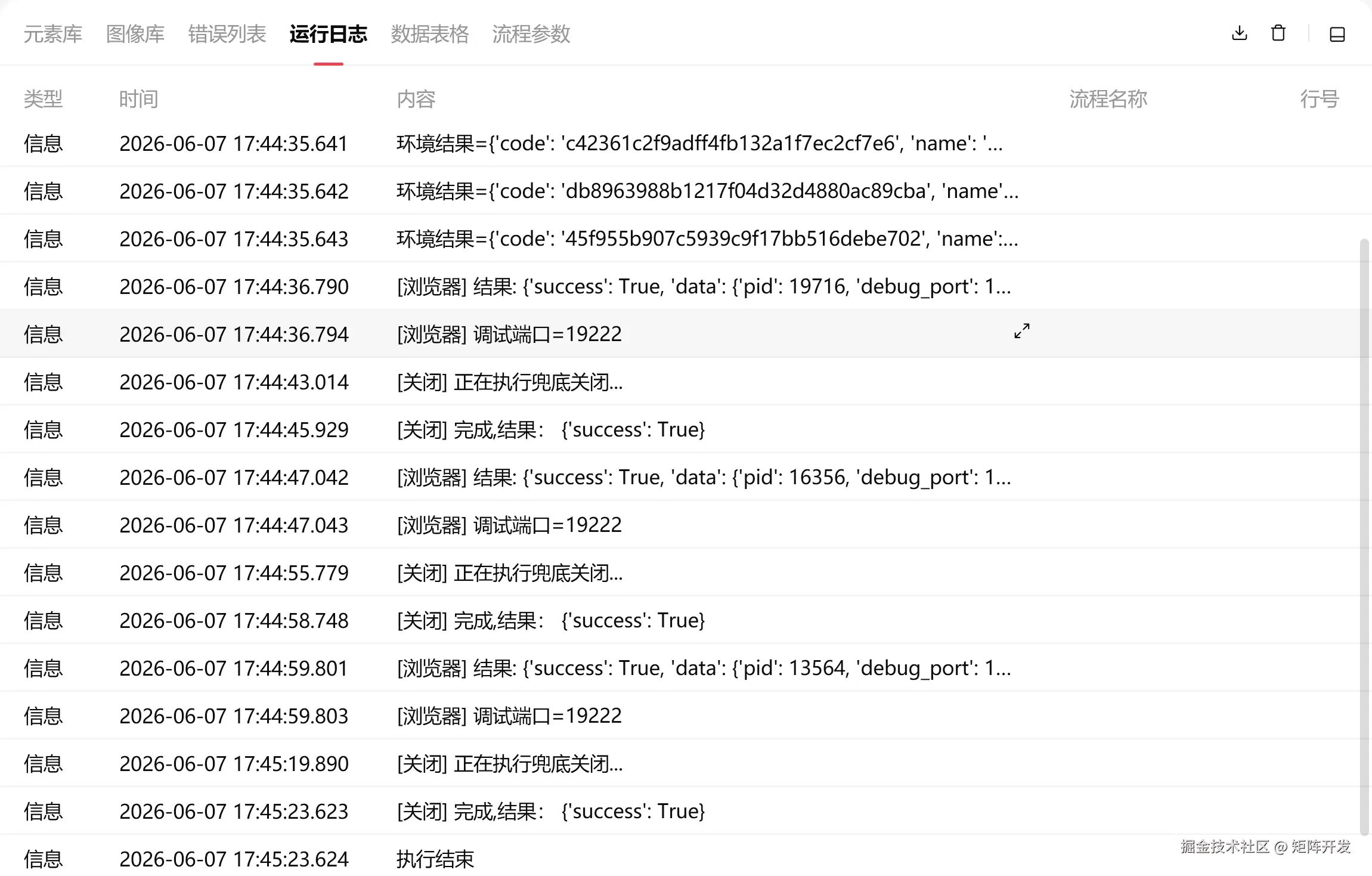This screenshot has width=1372, height=876.
Task: Expand the 17:44:36.794 log entry with arrows icon
Action: [1021, 331]
